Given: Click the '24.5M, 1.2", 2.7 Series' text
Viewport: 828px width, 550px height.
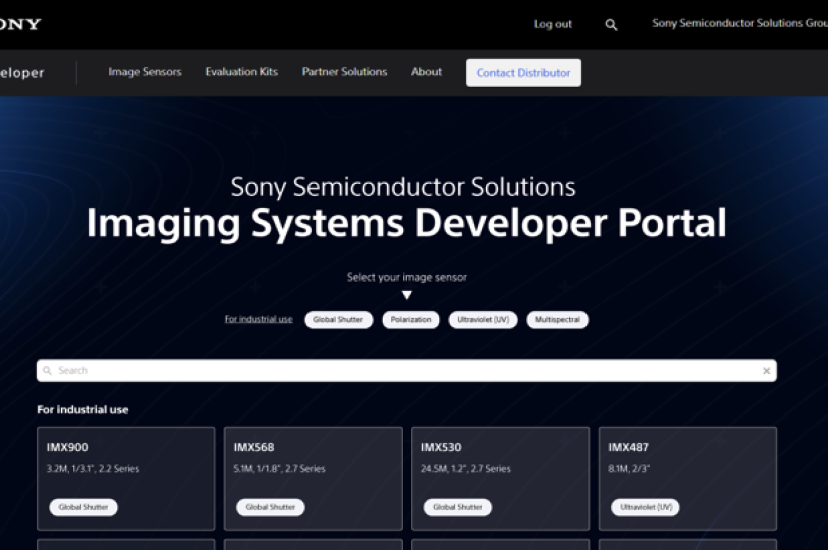Looking at the screenshot, I should click(x=466, y=469).
